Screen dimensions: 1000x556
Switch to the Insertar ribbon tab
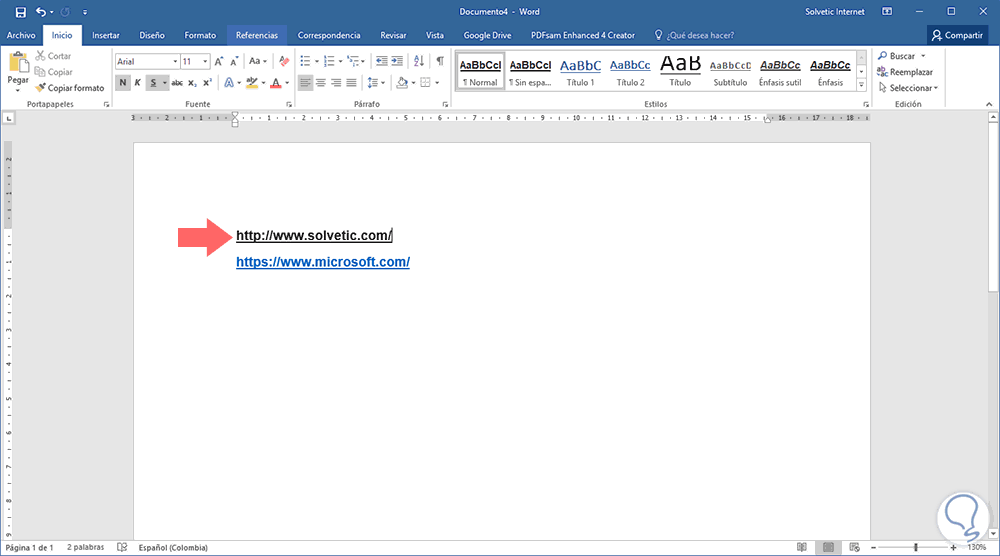(x=105, y=35)
